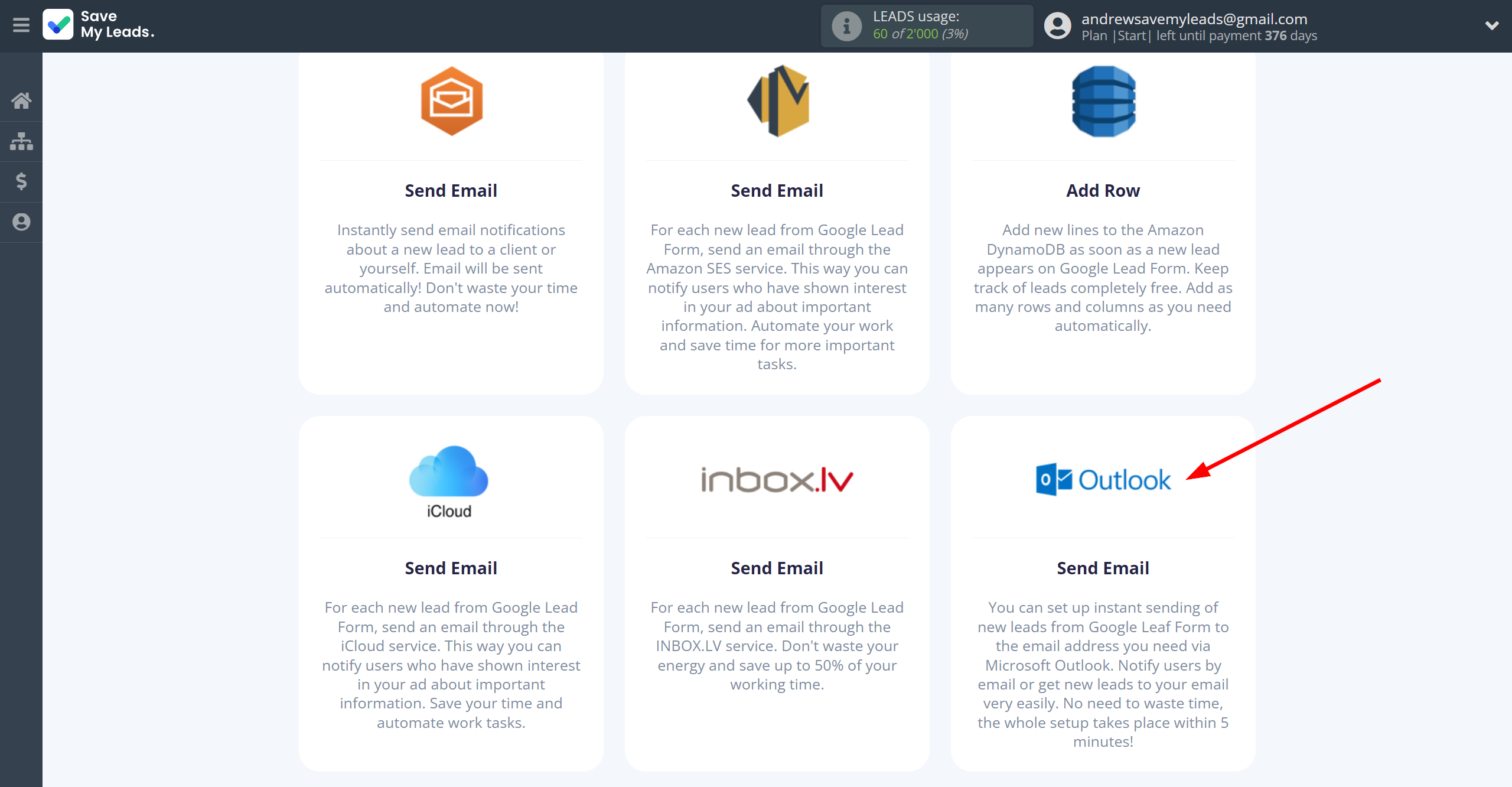The height and width of the screenshot is (787, 1512).
Task: Select the Outlook logo
Action: pyautogui.click(x=1103, y=480)
